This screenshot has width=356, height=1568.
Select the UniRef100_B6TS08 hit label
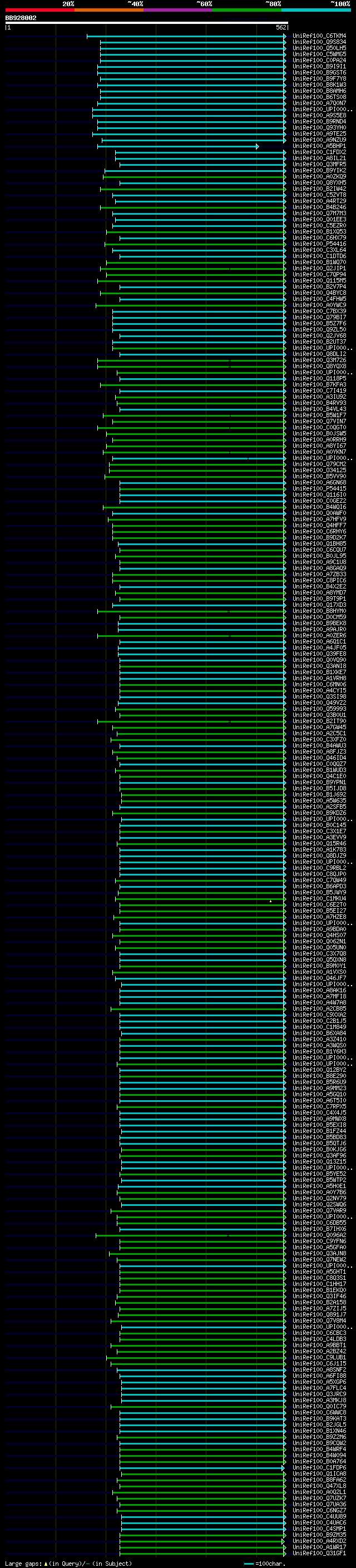319,97
